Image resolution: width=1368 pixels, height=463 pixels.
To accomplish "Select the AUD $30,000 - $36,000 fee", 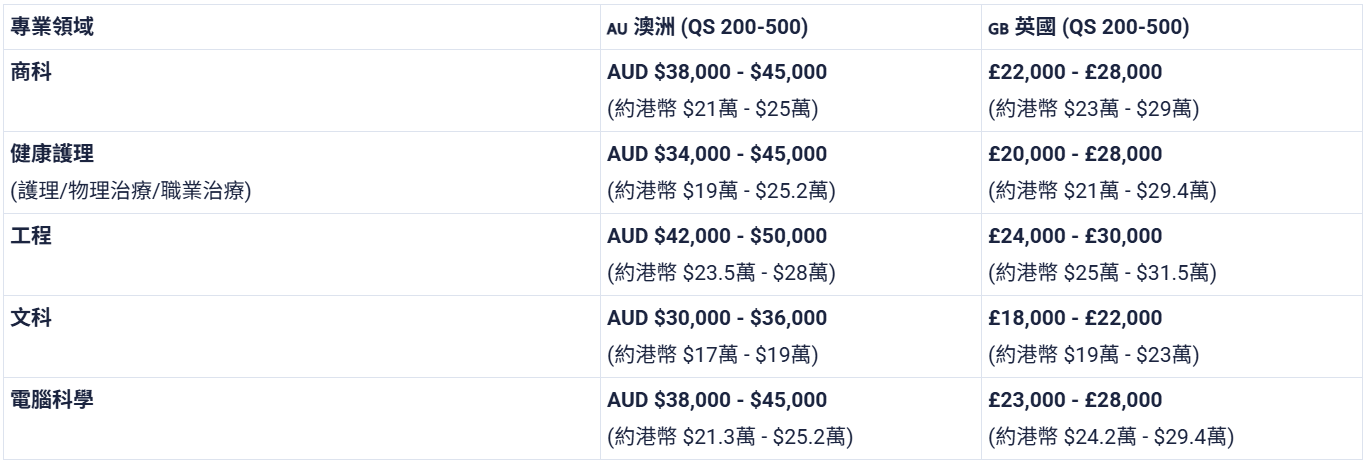I will pyautogui.click(x=717, y=318).
